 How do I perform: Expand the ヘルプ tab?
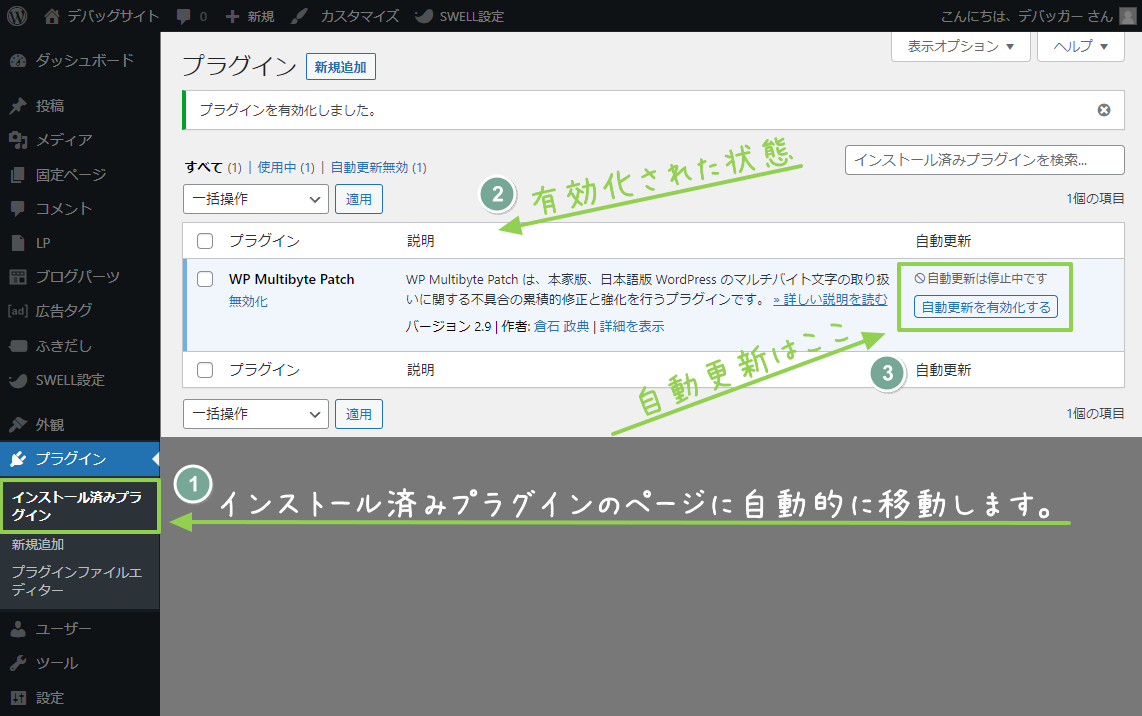tap(1080, 46)
